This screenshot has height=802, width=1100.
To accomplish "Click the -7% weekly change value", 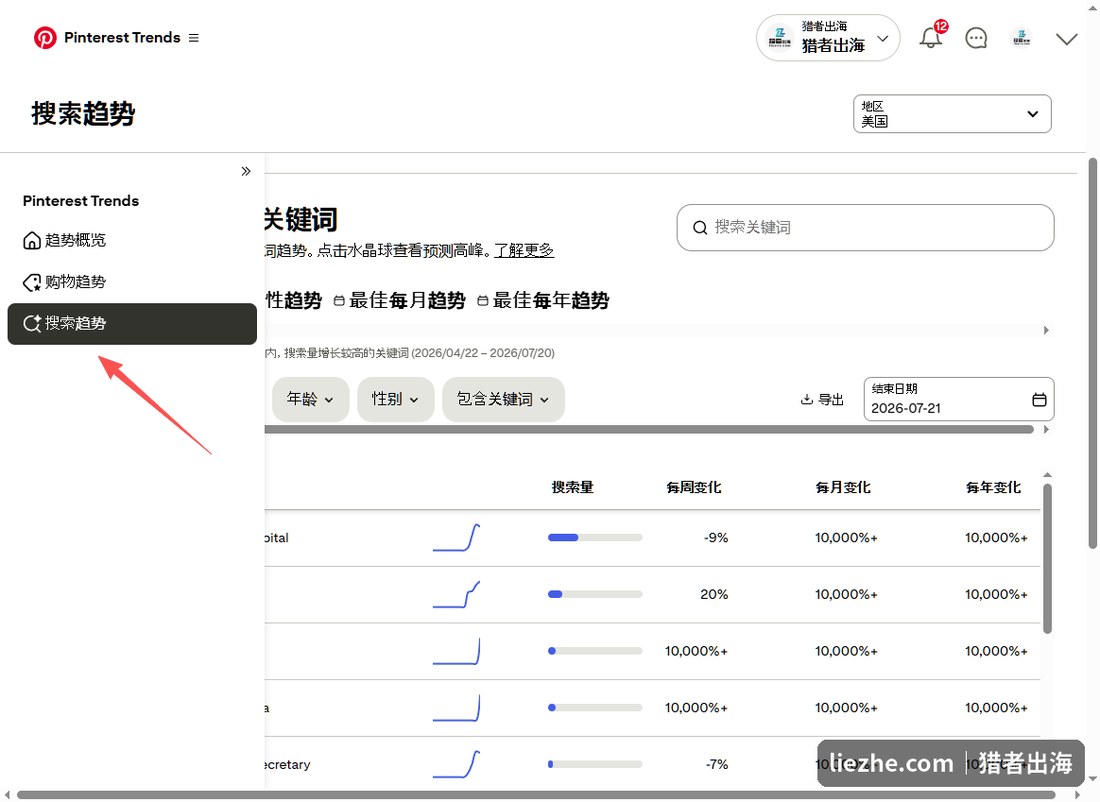I will pyautogui.click(x=717, y=764).
